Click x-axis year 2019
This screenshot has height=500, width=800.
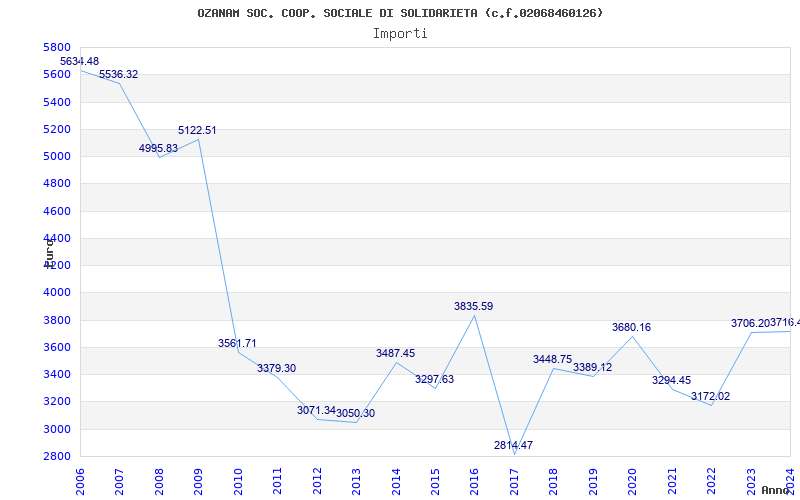click(593, 481)
